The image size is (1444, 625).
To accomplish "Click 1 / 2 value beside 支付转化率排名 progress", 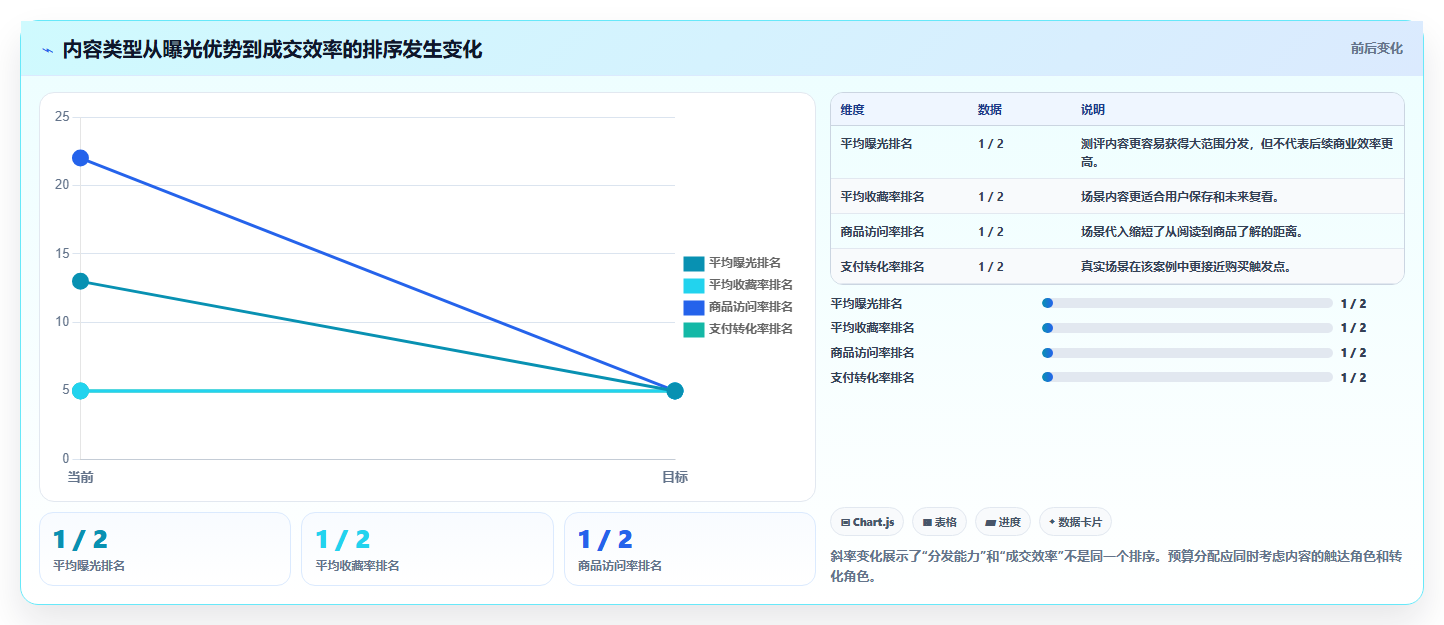I will click(1353, 377).
